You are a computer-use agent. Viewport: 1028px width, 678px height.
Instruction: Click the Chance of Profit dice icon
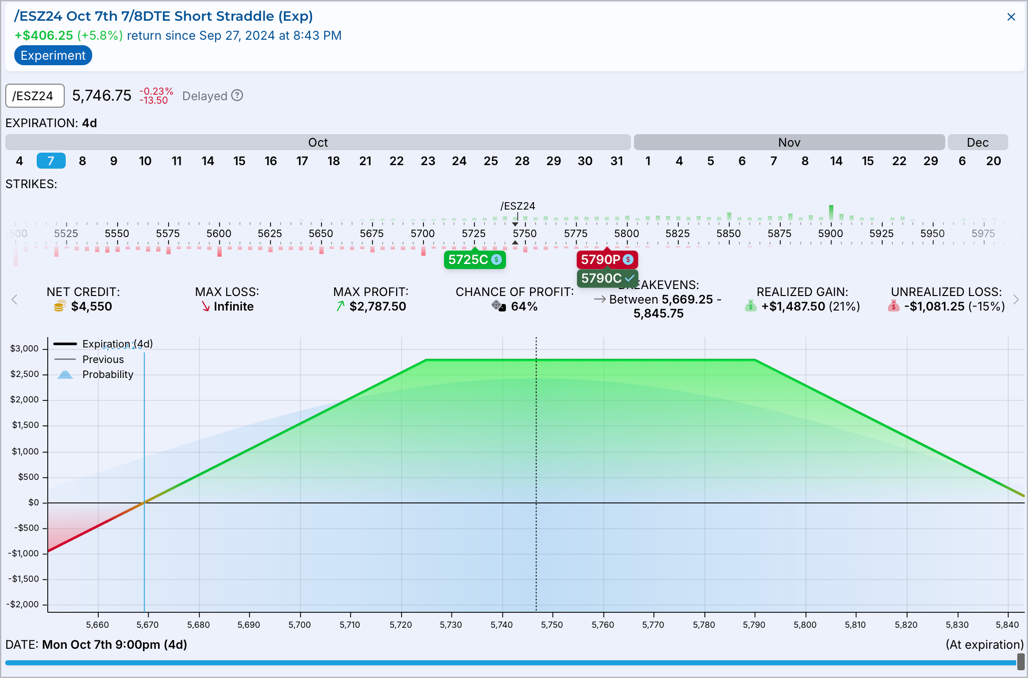click(x=499, y=306)
